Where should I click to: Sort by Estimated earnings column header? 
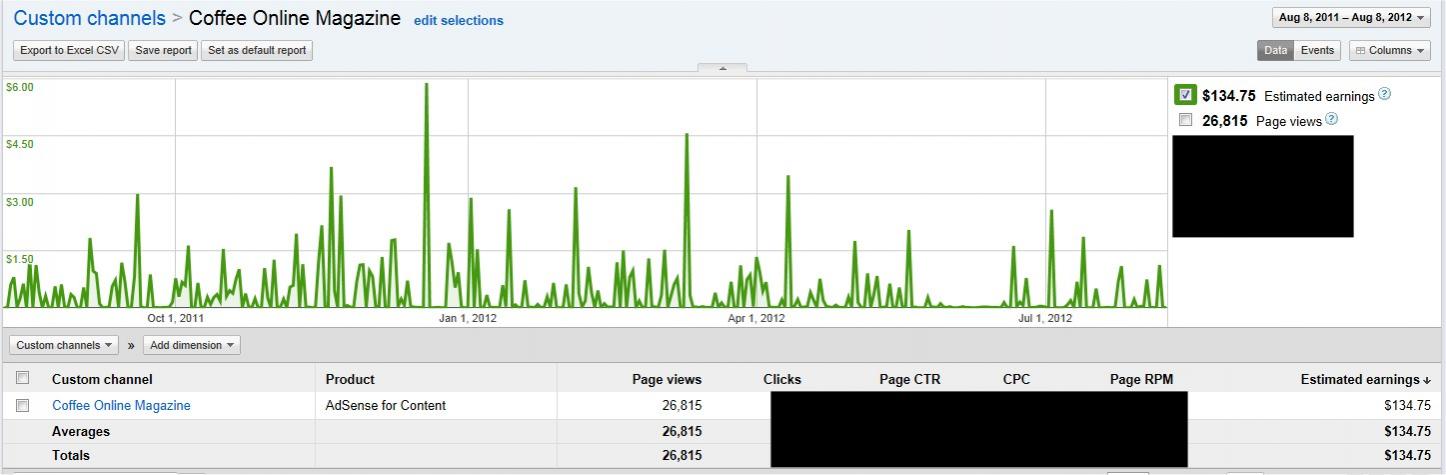click(1366, 379)
